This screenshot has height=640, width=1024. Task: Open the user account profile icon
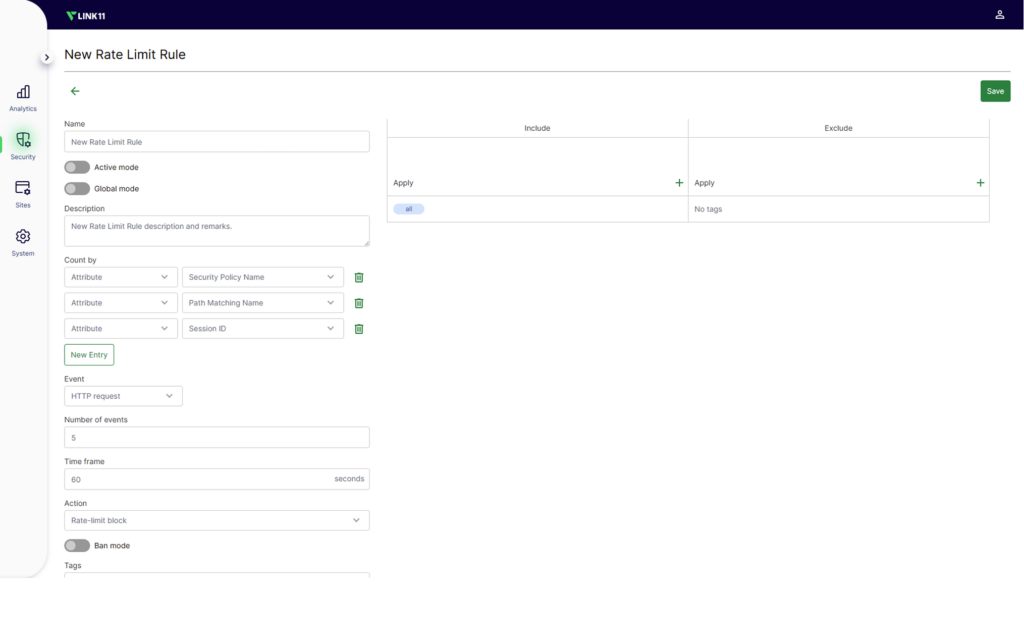999,14
